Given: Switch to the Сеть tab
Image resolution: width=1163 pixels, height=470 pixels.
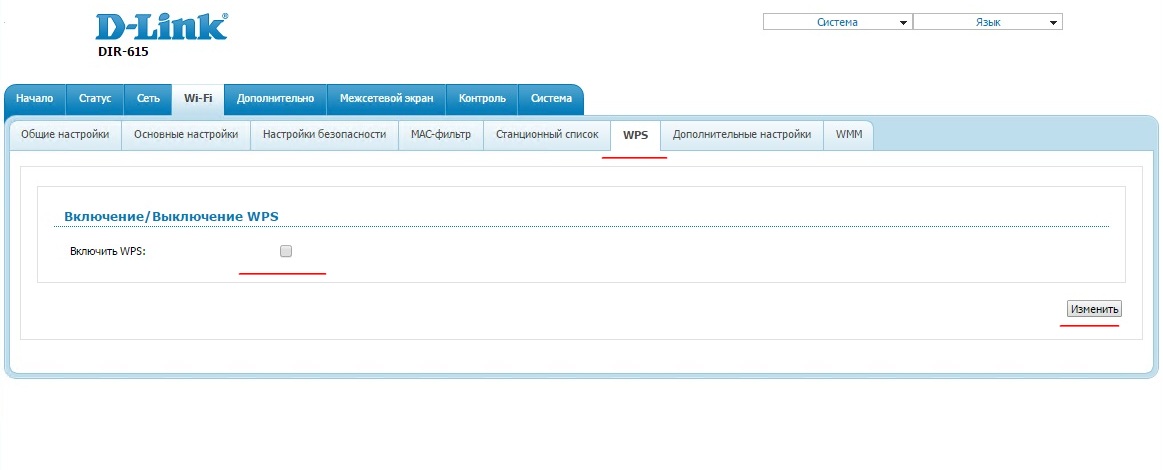Looking at the screenshot, I should click(148, 99).
